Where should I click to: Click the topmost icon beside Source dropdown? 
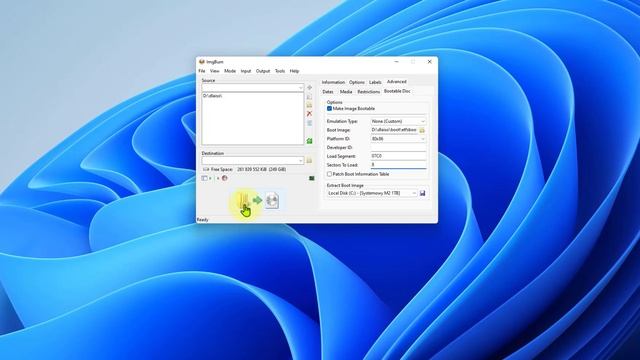click(309, 88)
